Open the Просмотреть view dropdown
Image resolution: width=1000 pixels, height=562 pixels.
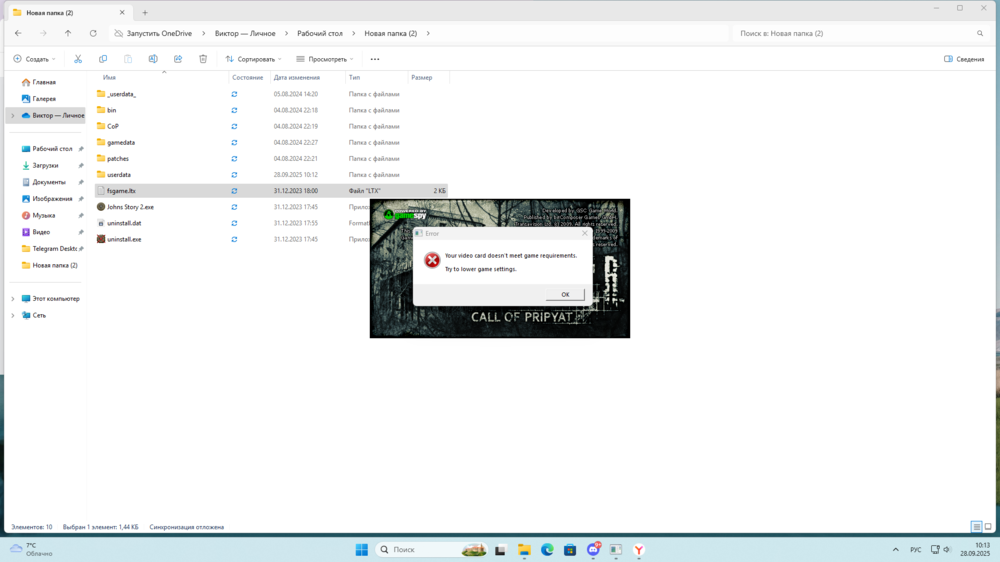[x=325, y=59]
